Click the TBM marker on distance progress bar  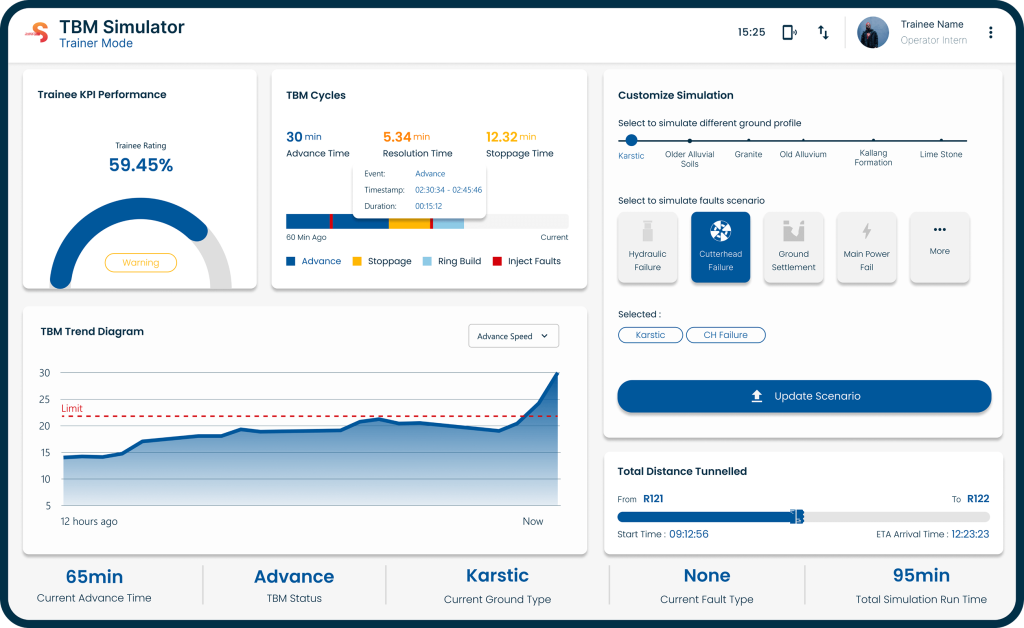tap(797, 516)
